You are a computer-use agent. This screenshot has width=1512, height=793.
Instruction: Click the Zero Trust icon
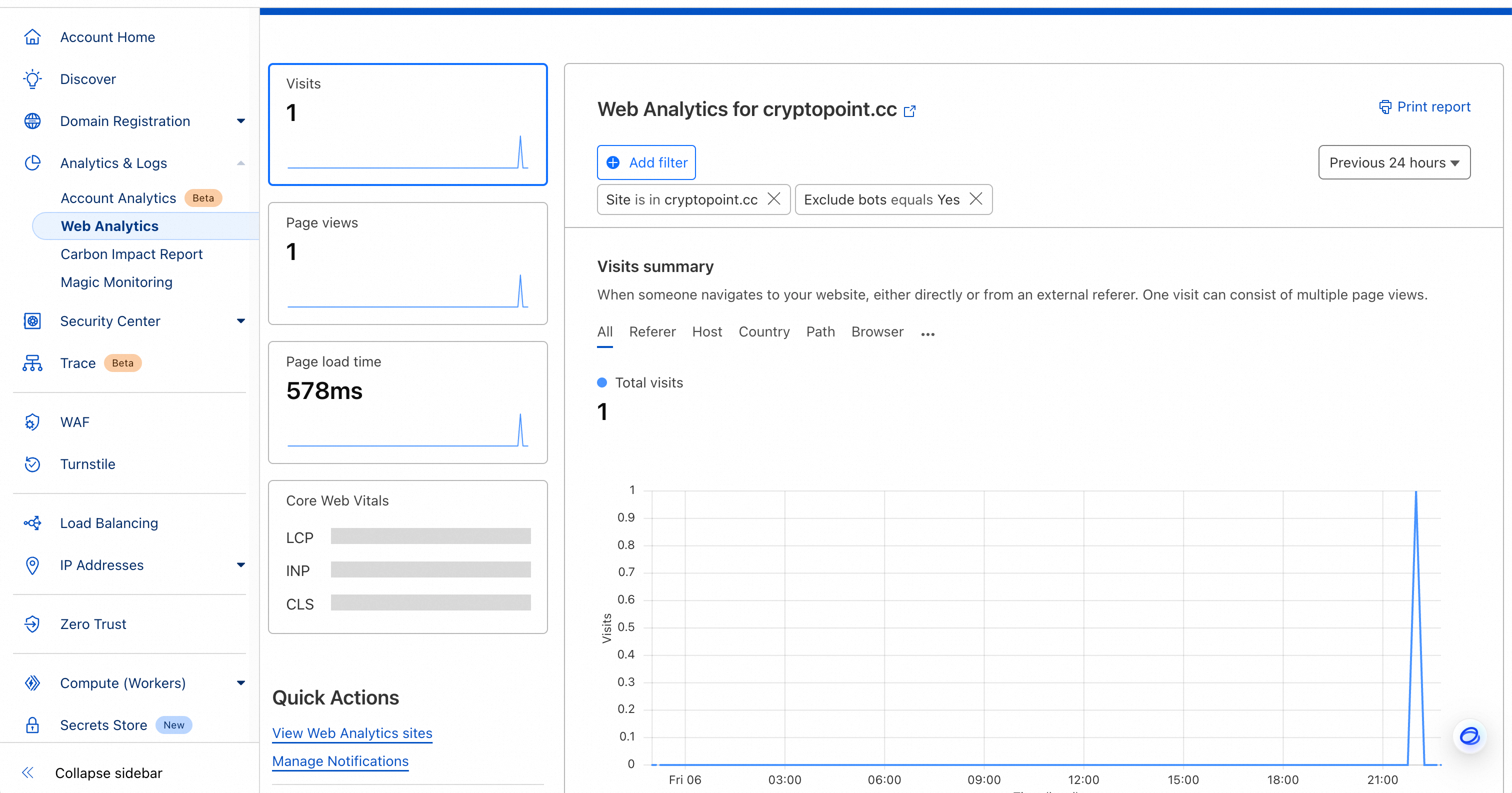(x=32, y=624)
